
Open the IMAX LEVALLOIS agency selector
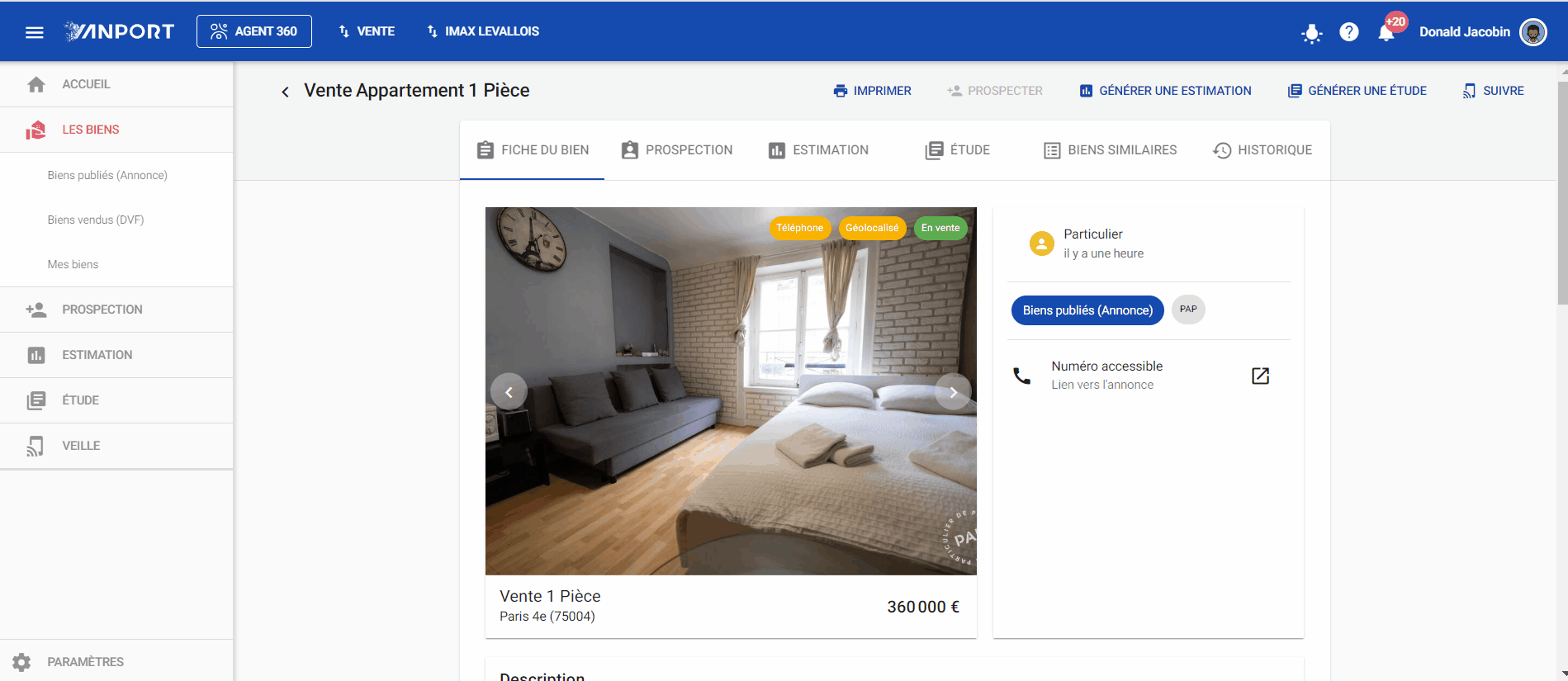pyautogui.click(x=482, y=31)
